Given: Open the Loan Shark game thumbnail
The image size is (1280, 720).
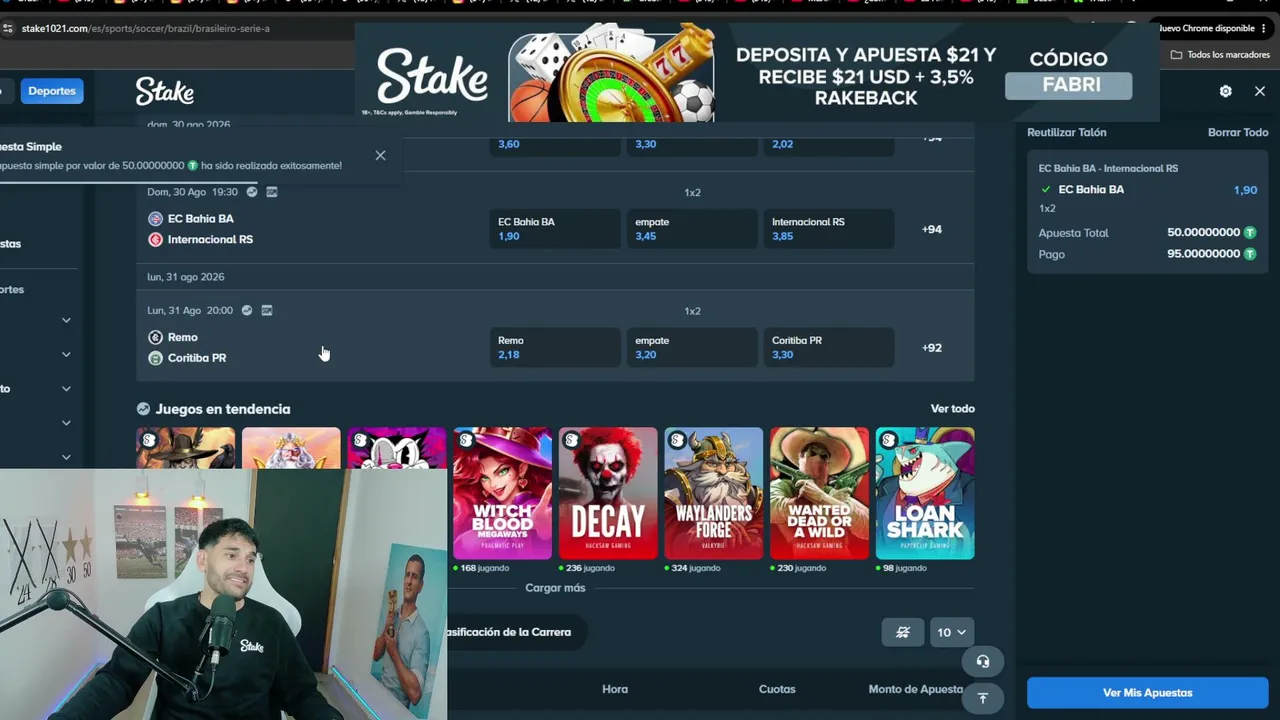Looking at the screenshot, I should coord(925,493).
